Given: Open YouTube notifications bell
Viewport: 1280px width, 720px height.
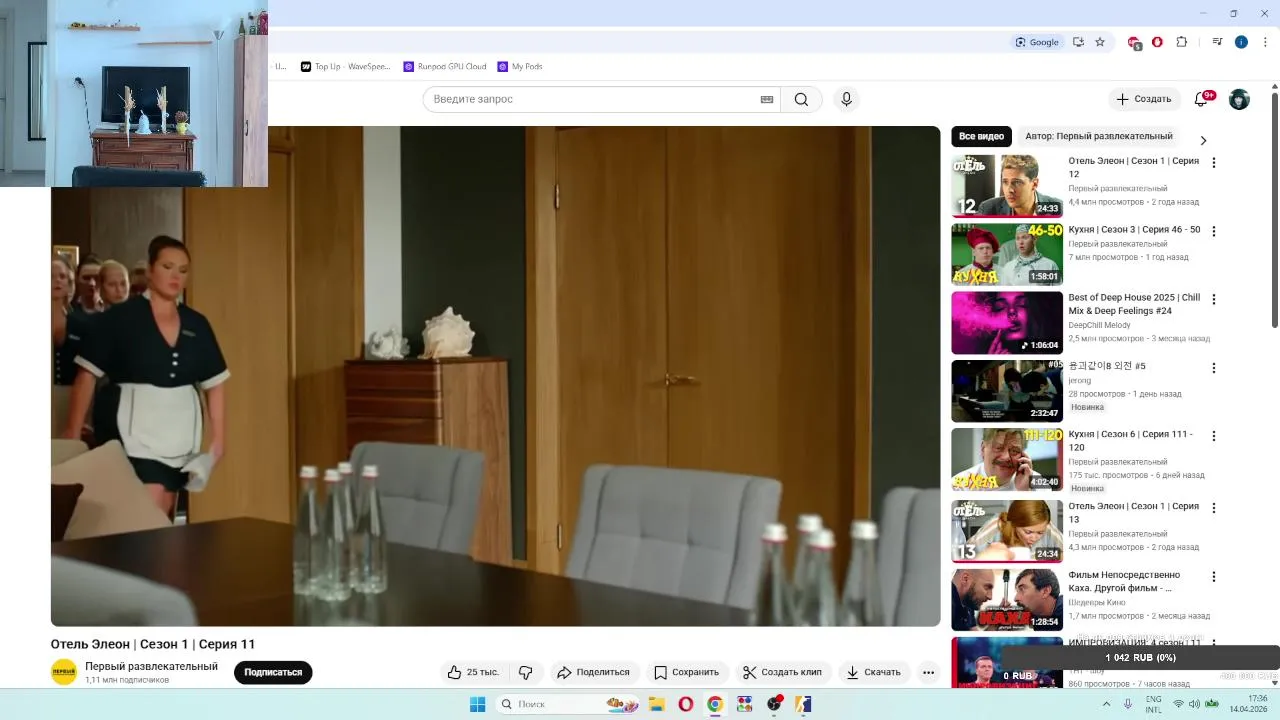Looking at the screenshot, I should [x=1201, y=99].
